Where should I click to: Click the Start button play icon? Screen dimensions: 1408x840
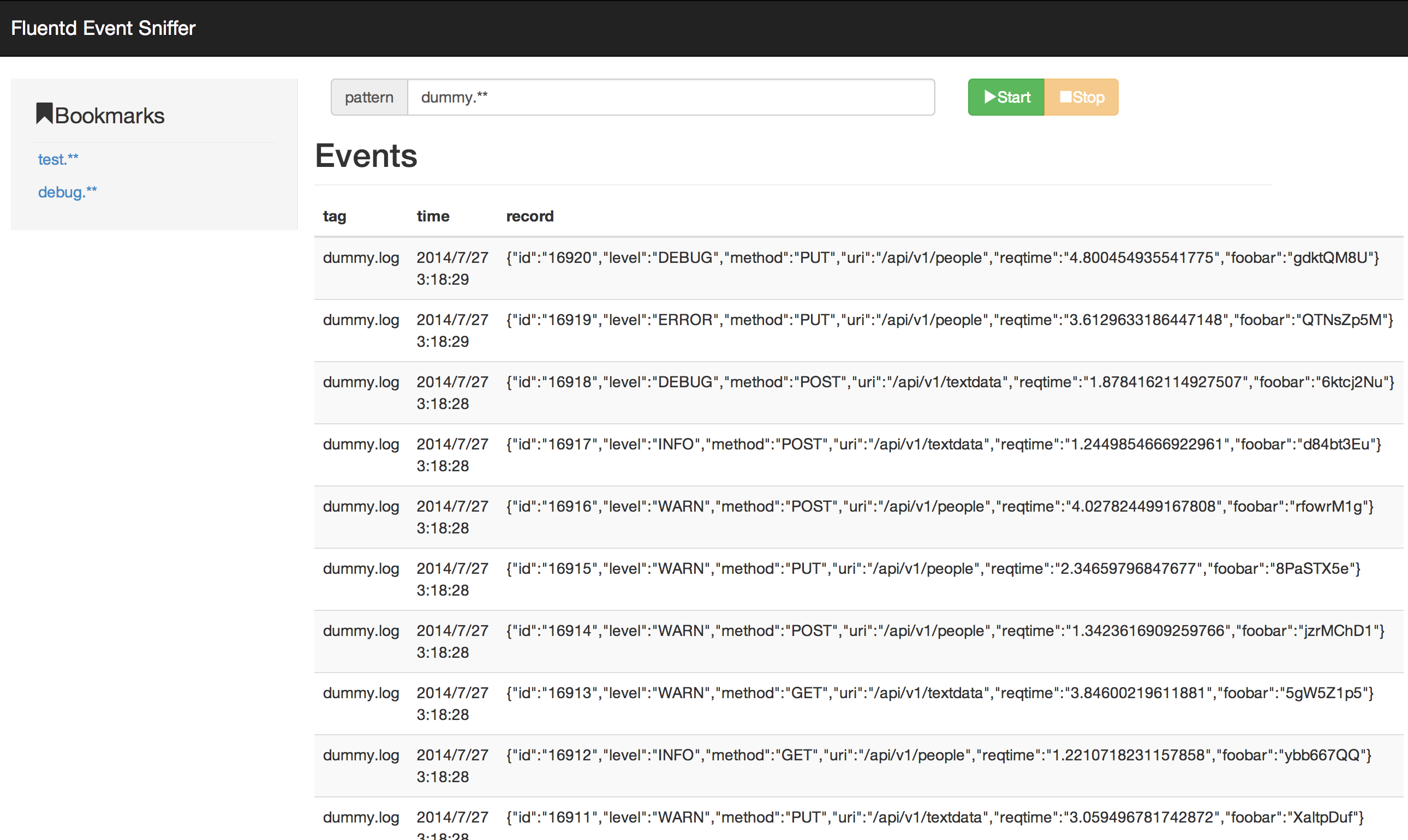coord(989,97)
